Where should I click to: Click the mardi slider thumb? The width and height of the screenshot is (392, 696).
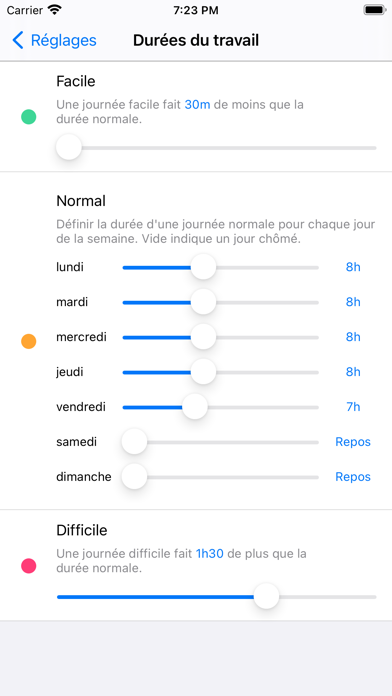tap(203, 302)
